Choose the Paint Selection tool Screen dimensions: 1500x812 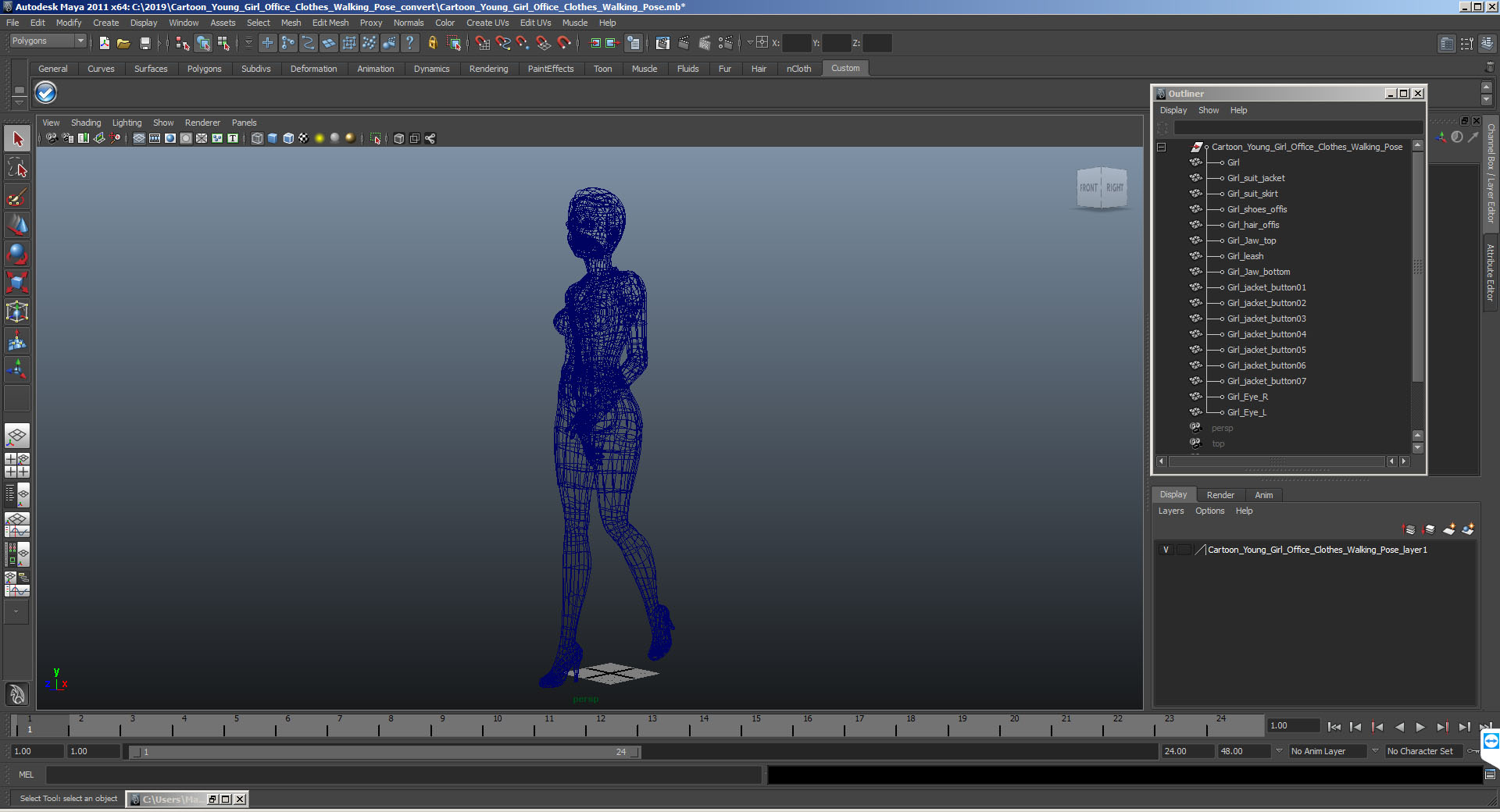coord(17,197)
